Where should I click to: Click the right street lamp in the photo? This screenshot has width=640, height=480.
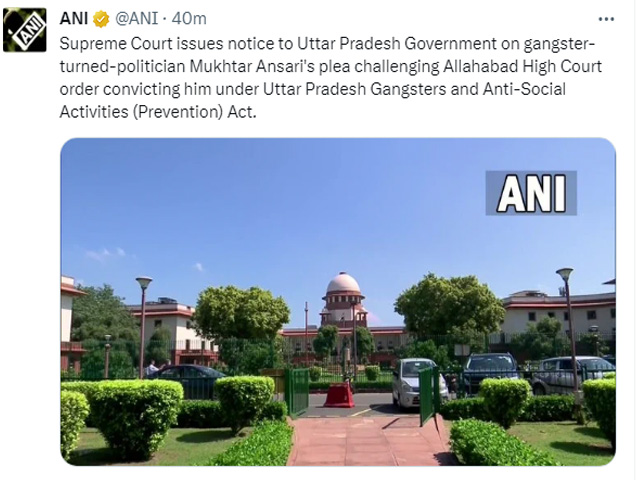tap(569, 327)
